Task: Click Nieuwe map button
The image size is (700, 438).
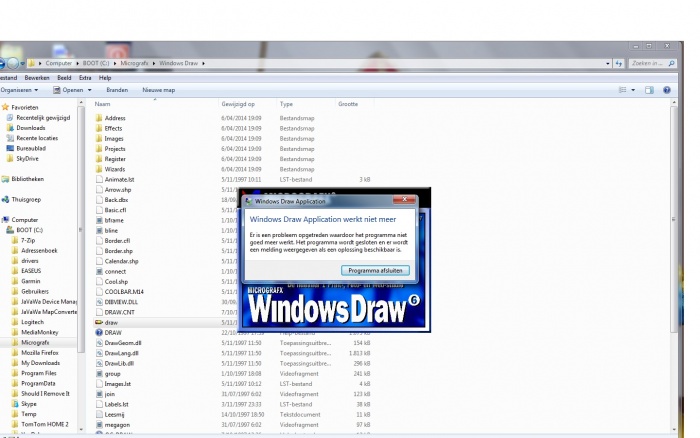Action: tap(158, 90)
